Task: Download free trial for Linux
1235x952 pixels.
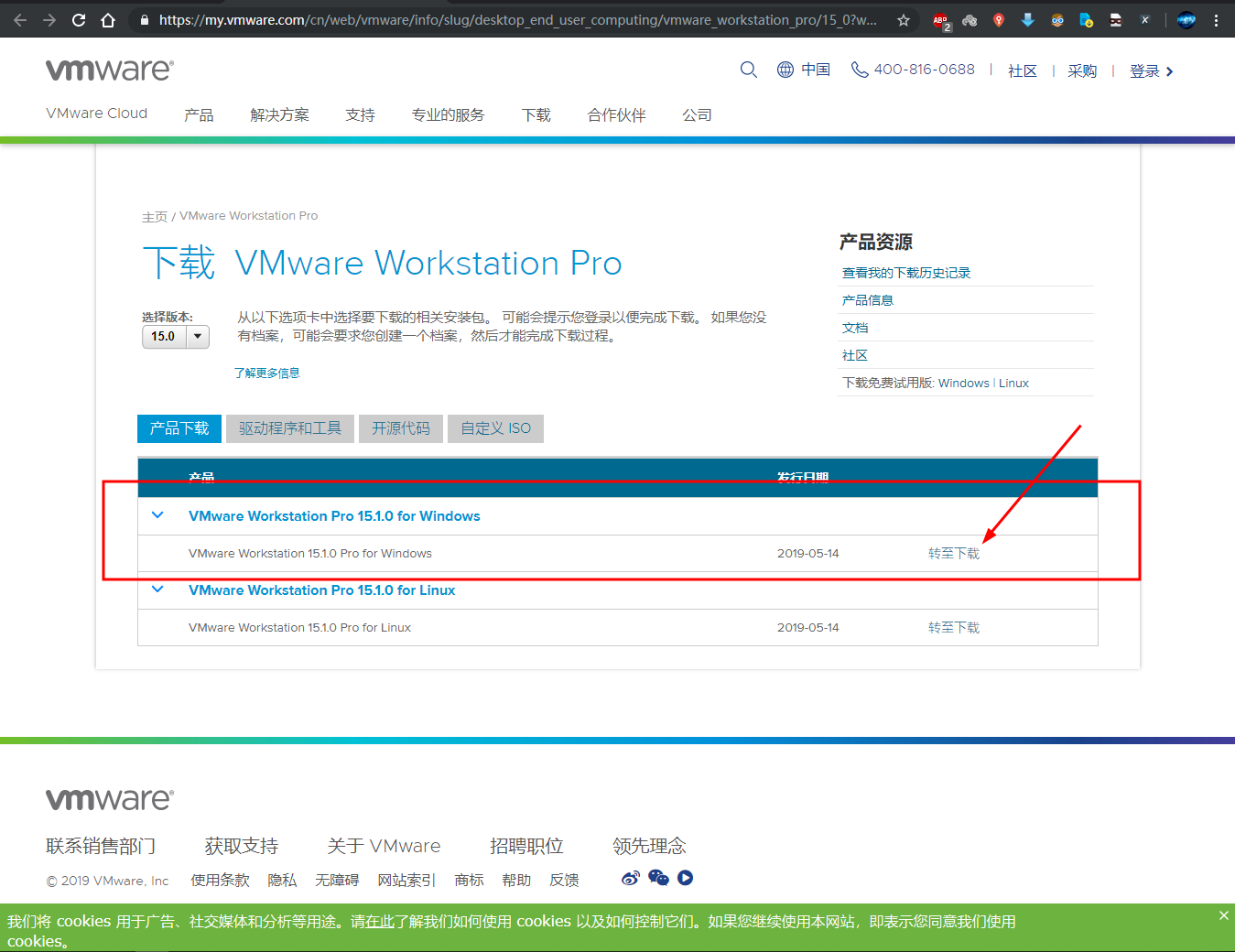Action: coord(1013,383)
